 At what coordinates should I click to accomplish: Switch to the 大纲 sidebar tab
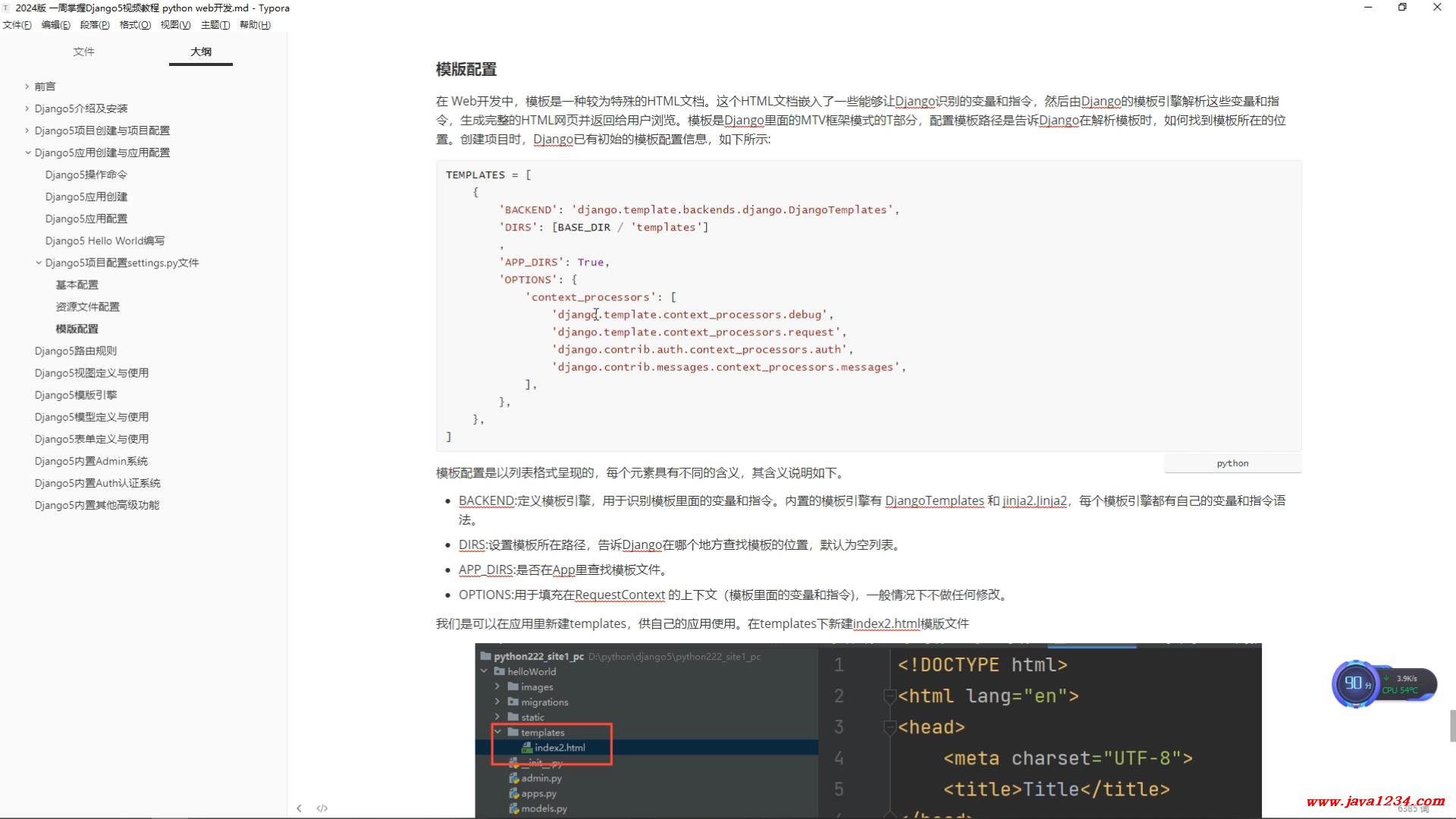[x=201, y=52]
